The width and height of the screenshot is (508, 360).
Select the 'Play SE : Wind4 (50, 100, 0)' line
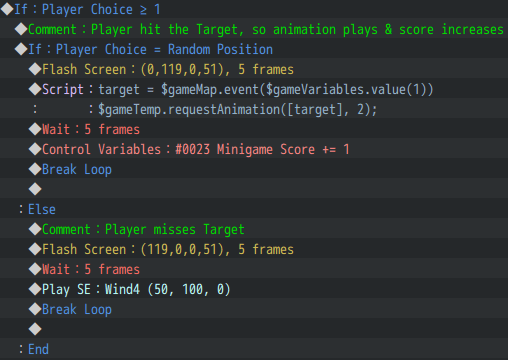(254, 289)
